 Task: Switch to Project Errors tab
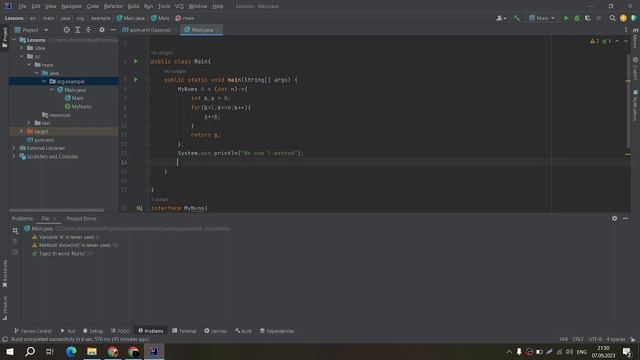tap(81, 219)
